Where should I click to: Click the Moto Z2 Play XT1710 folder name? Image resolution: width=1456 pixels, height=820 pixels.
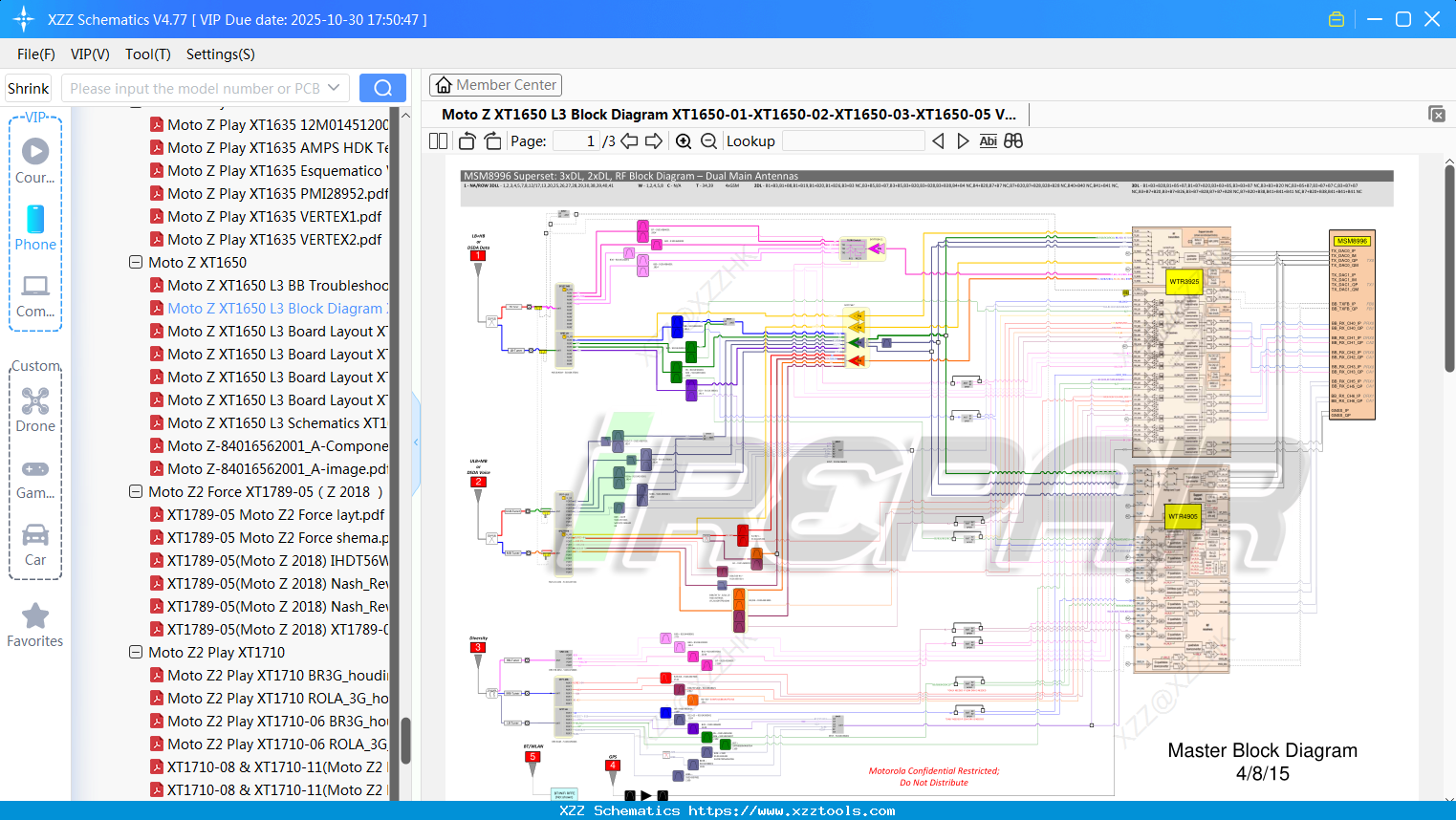click(217, 652)
